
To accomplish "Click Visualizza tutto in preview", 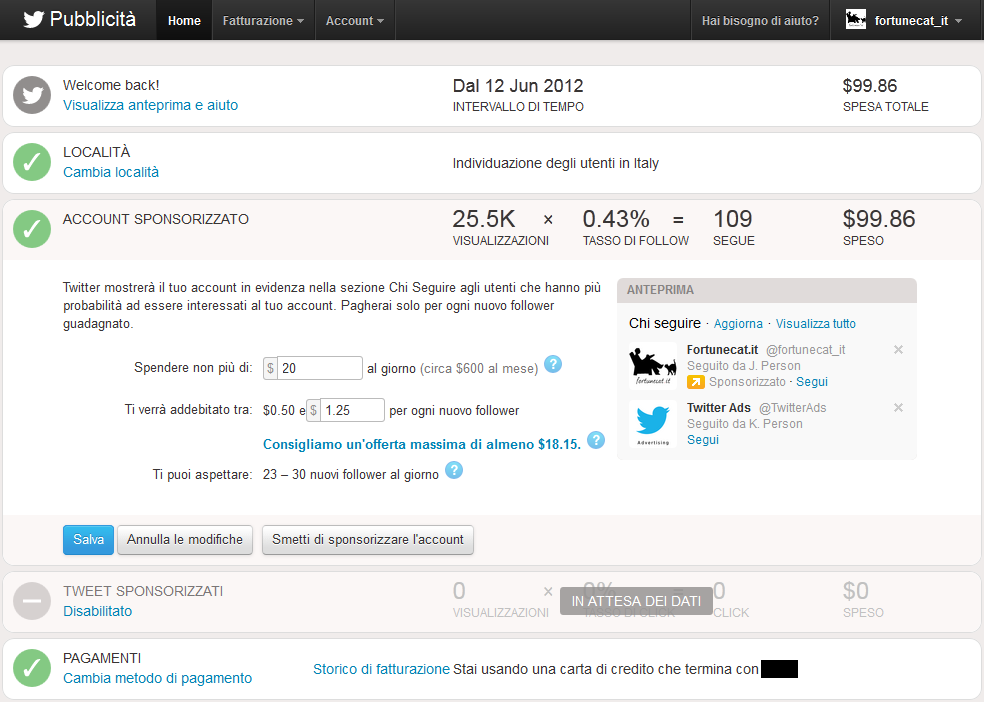I will coord(816,324).
